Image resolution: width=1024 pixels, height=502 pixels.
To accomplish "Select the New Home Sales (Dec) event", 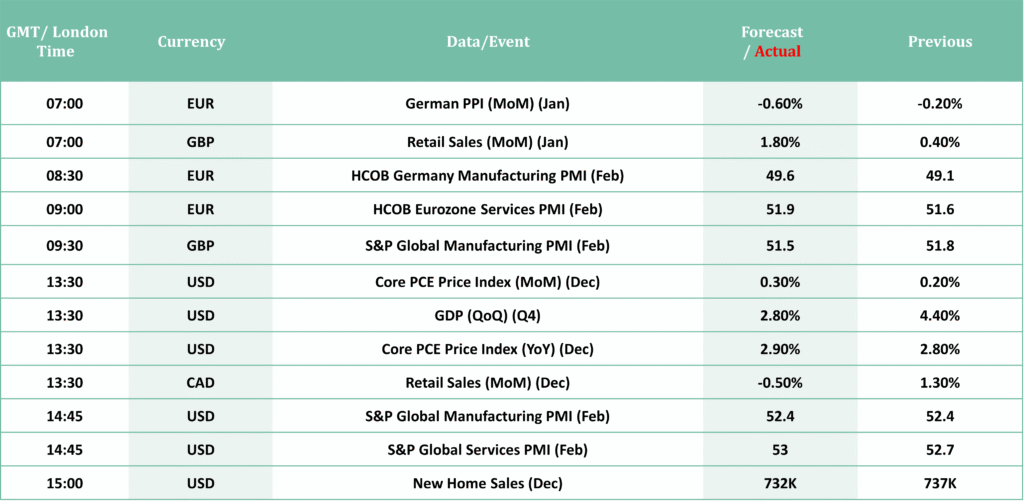I will (488, 484).
